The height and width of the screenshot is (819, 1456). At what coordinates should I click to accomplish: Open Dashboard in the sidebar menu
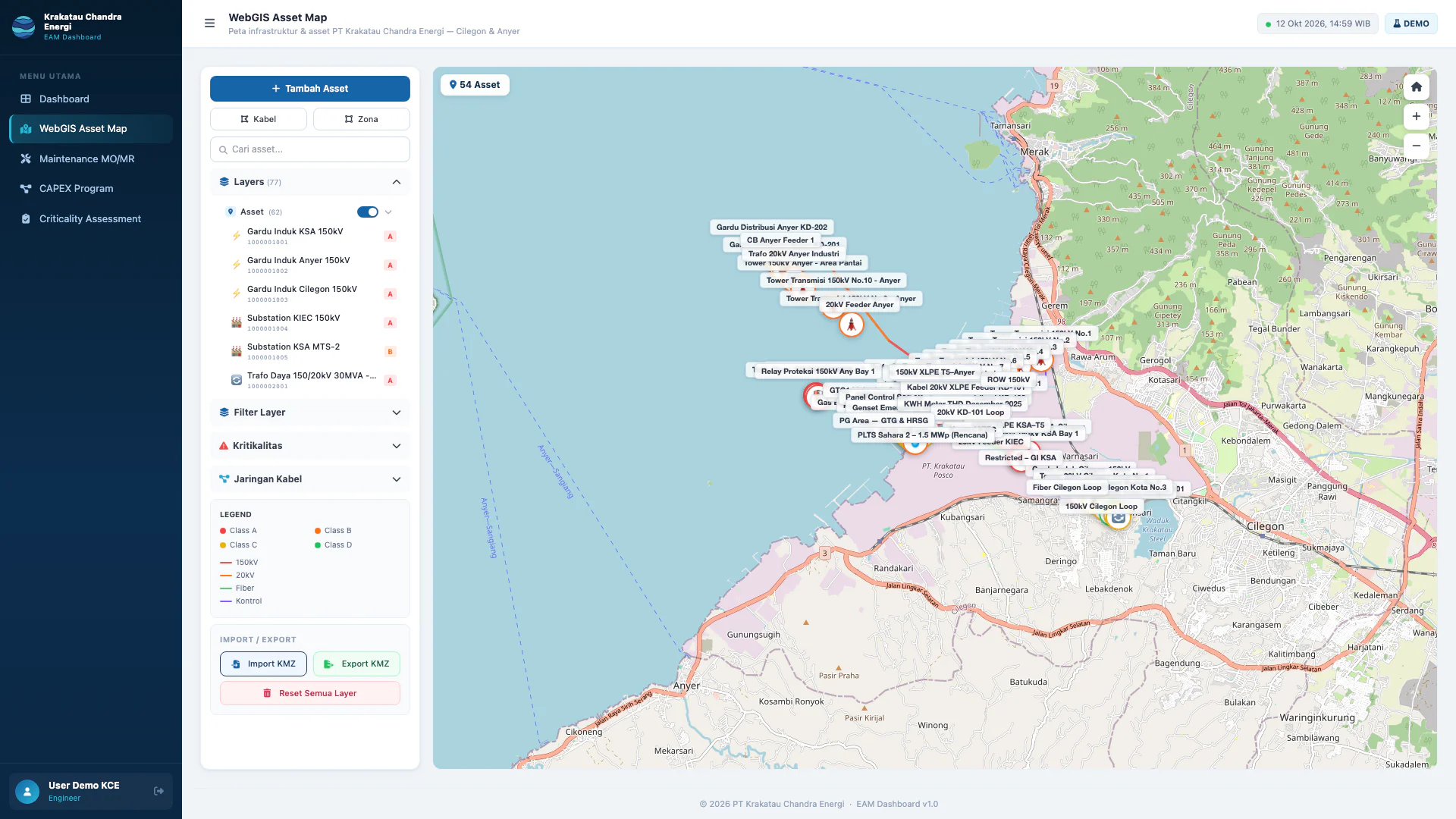click(x=91, y=99)
